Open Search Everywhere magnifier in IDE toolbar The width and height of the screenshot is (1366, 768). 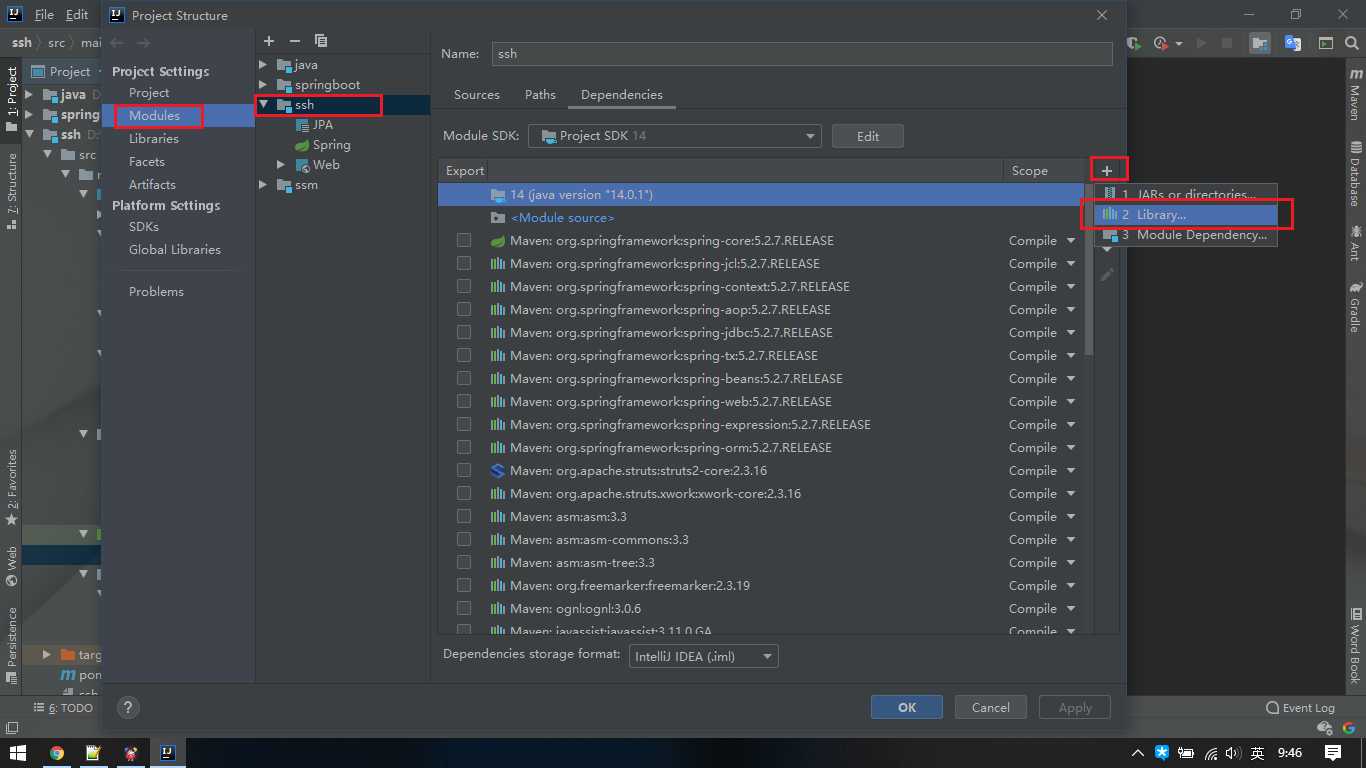coord(1353,43)
